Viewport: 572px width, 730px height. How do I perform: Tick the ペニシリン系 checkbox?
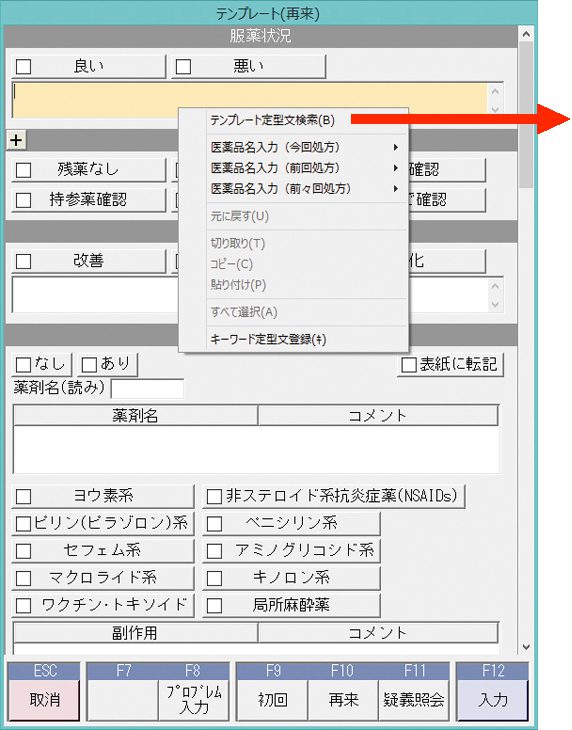(214, 524)
